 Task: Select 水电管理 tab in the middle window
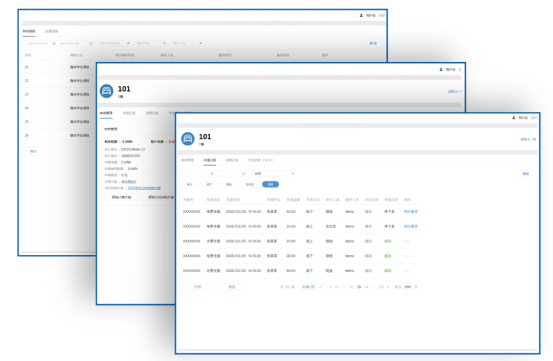(106, 113)
